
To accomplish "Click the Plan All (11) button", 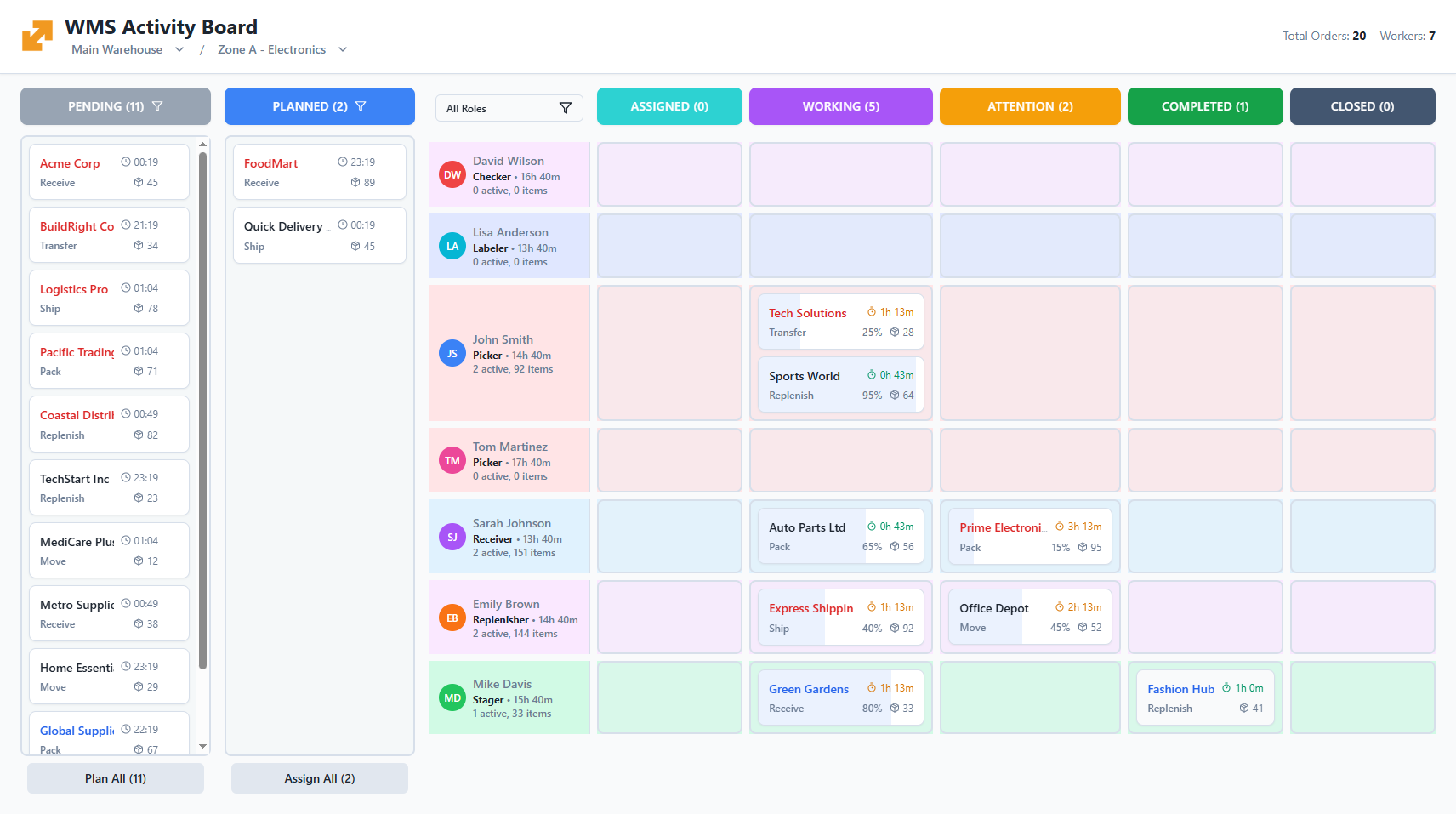I will click(x=116, y=778).
